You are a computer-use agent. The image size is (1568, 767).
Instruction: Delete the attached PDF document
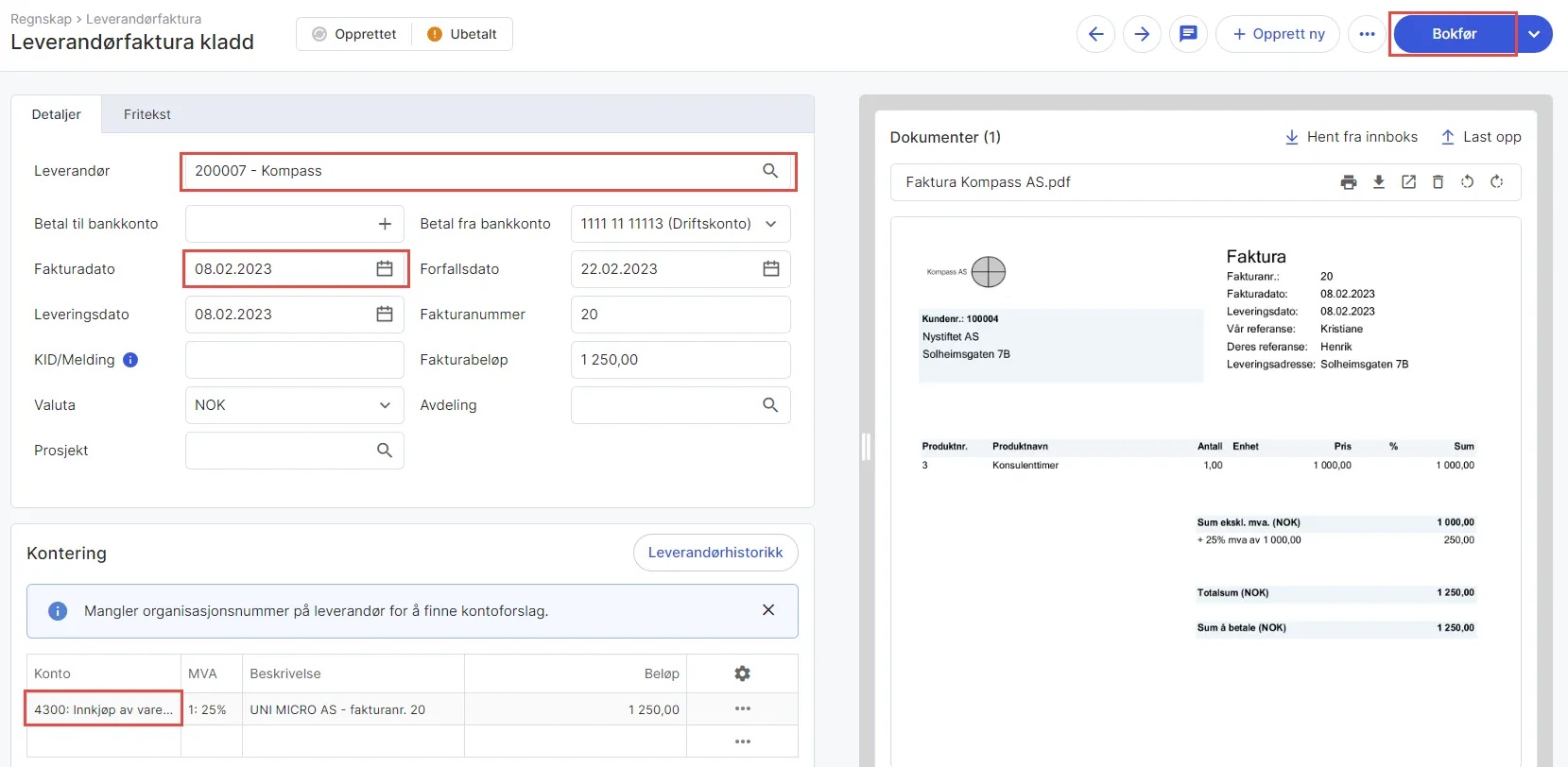(1438, 182)
